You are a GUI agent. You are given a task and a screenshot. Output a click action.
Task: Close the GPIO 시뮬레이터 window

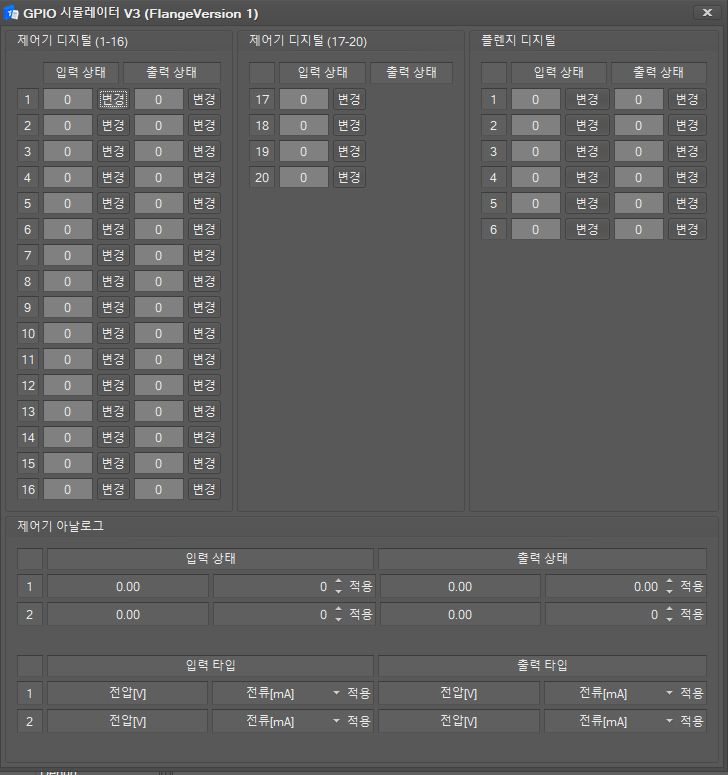tap(708, 13)
